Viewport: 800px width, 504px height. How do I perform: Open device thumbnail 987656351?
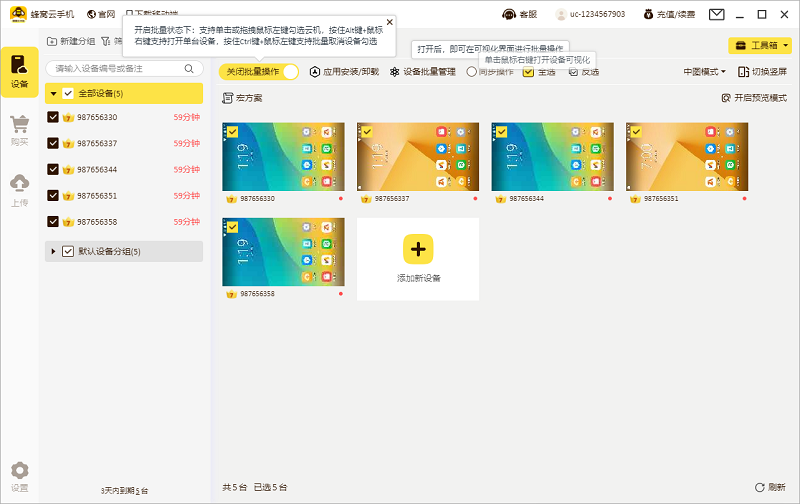click(687, 157)
